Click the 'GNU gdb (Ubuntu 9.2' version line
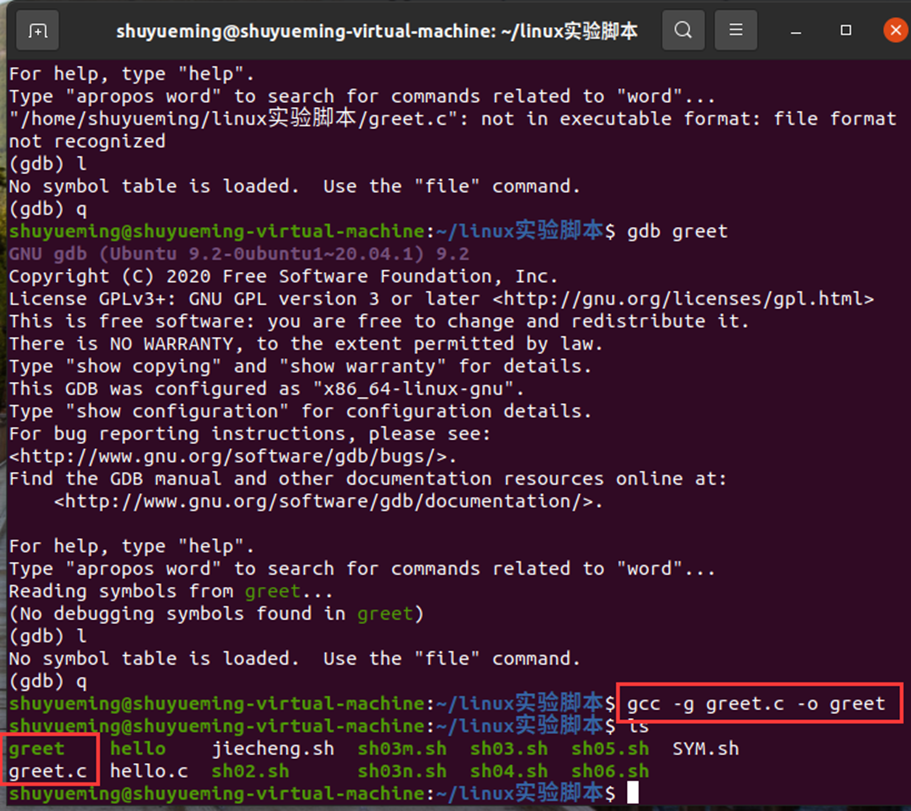Image resolution: width=911 pixels, height=811 pixels. coord(239,254)
